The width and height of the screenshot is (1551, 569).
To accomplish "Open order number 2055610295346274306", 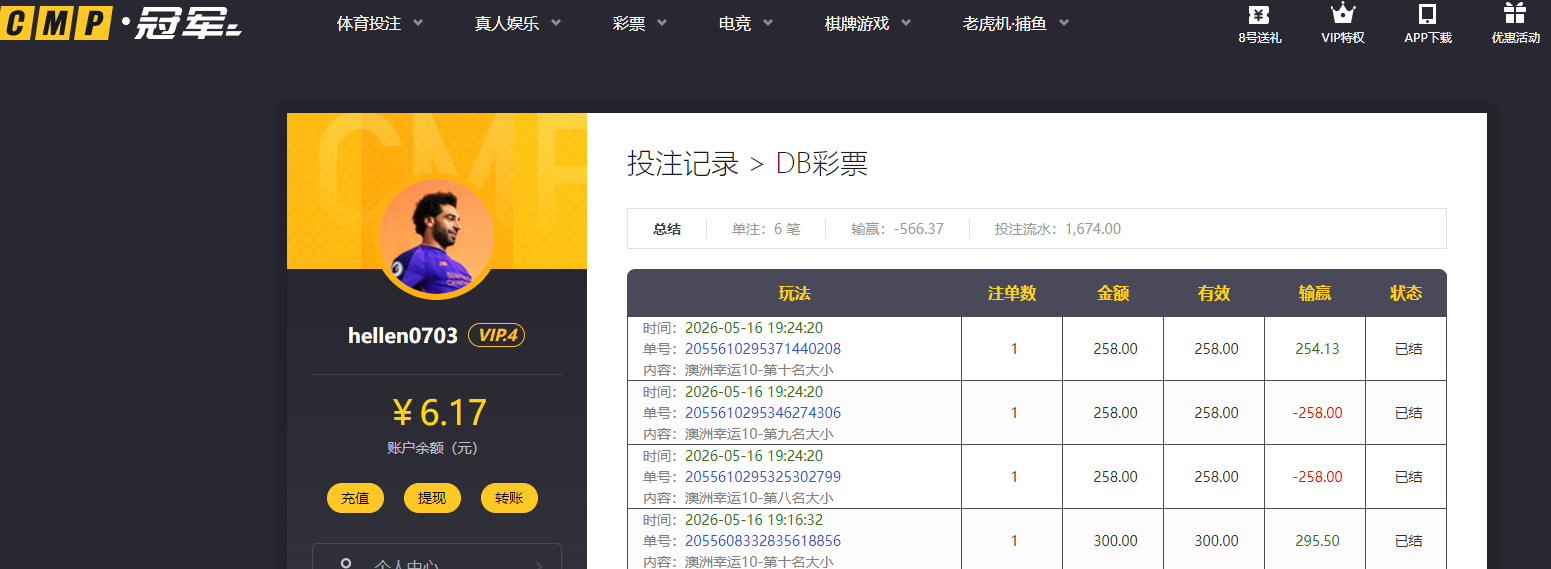I will (x=763, y=413).
